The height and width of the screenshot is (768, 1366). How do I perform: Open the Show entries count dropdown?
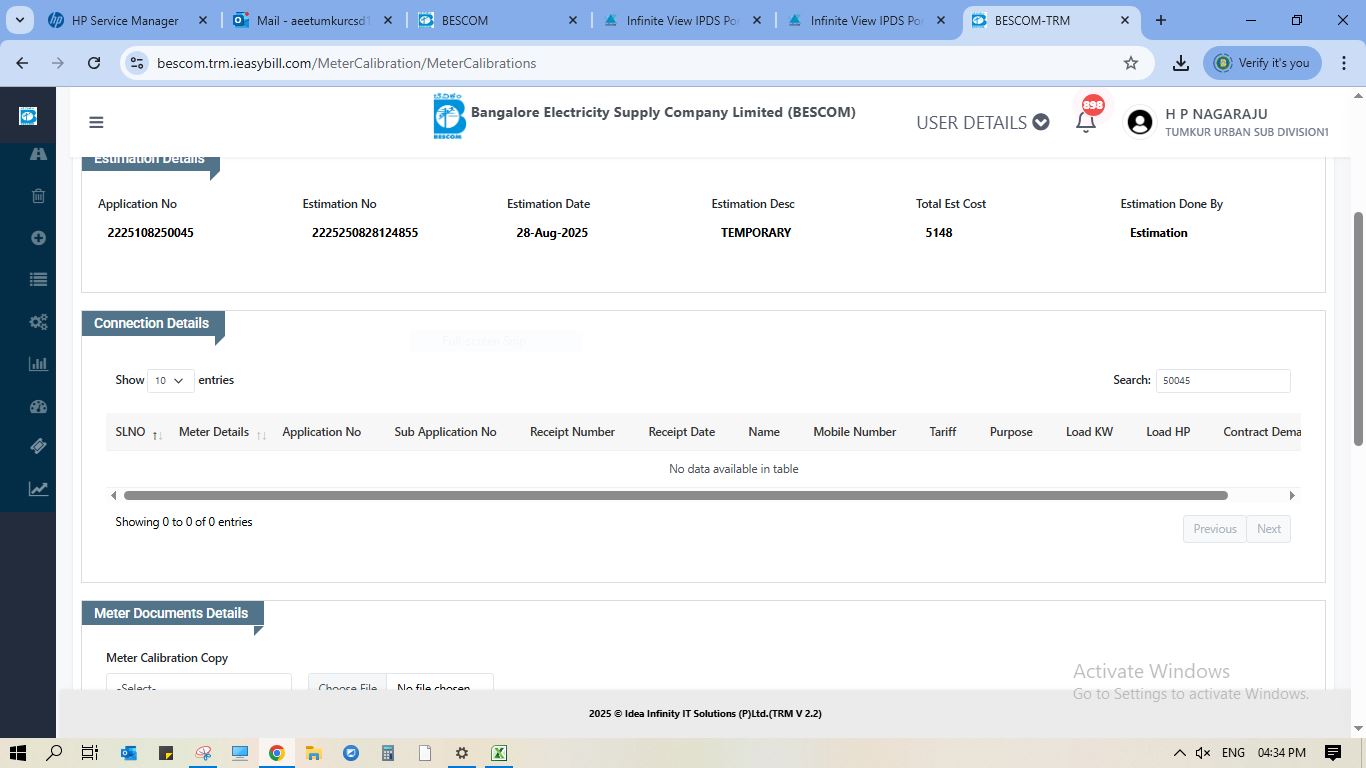(x=170, y=380)
